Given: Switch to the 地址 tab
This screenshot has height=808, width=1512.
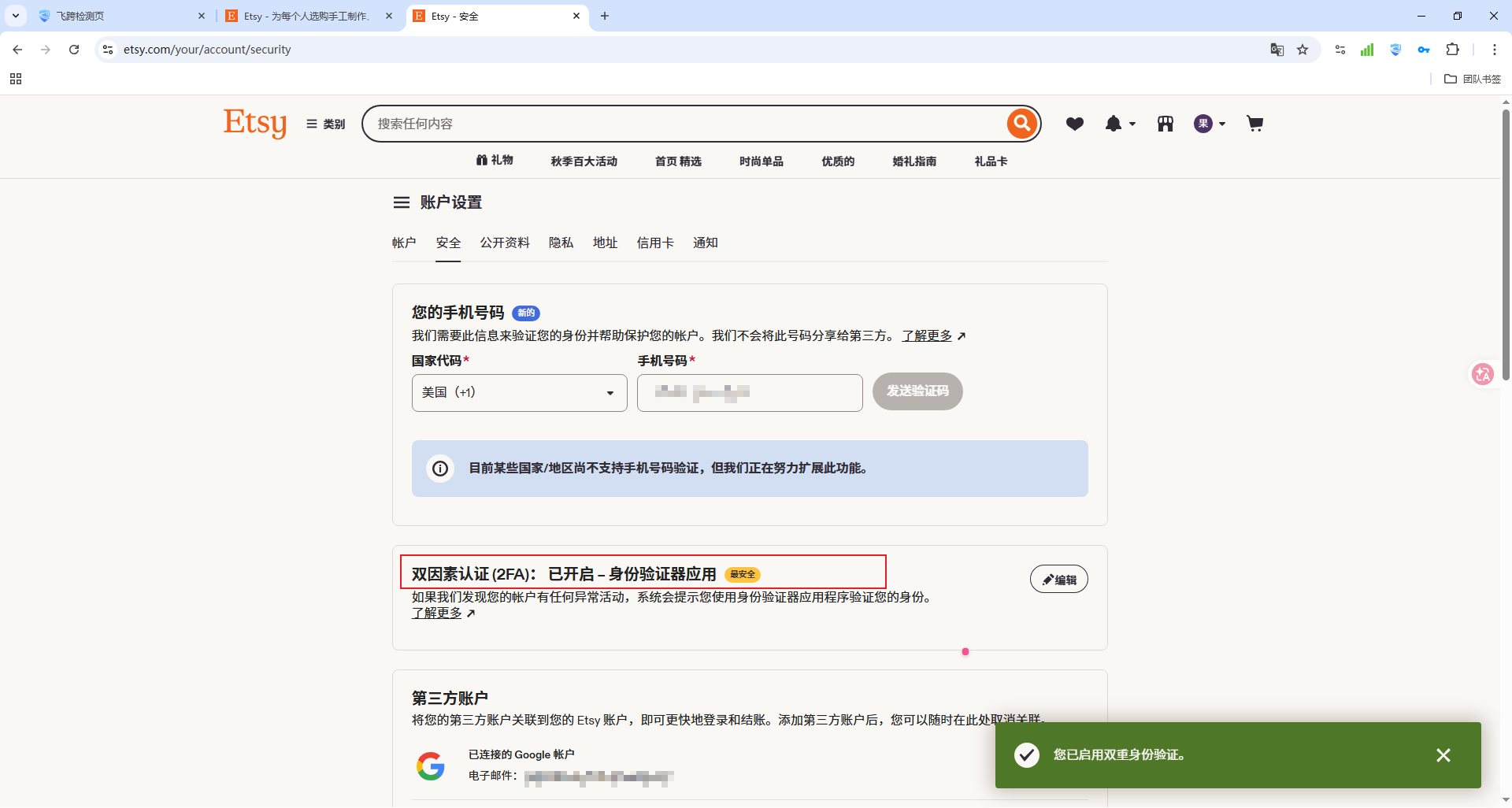Looking at the screenshot, I should (x=605, y=243).
